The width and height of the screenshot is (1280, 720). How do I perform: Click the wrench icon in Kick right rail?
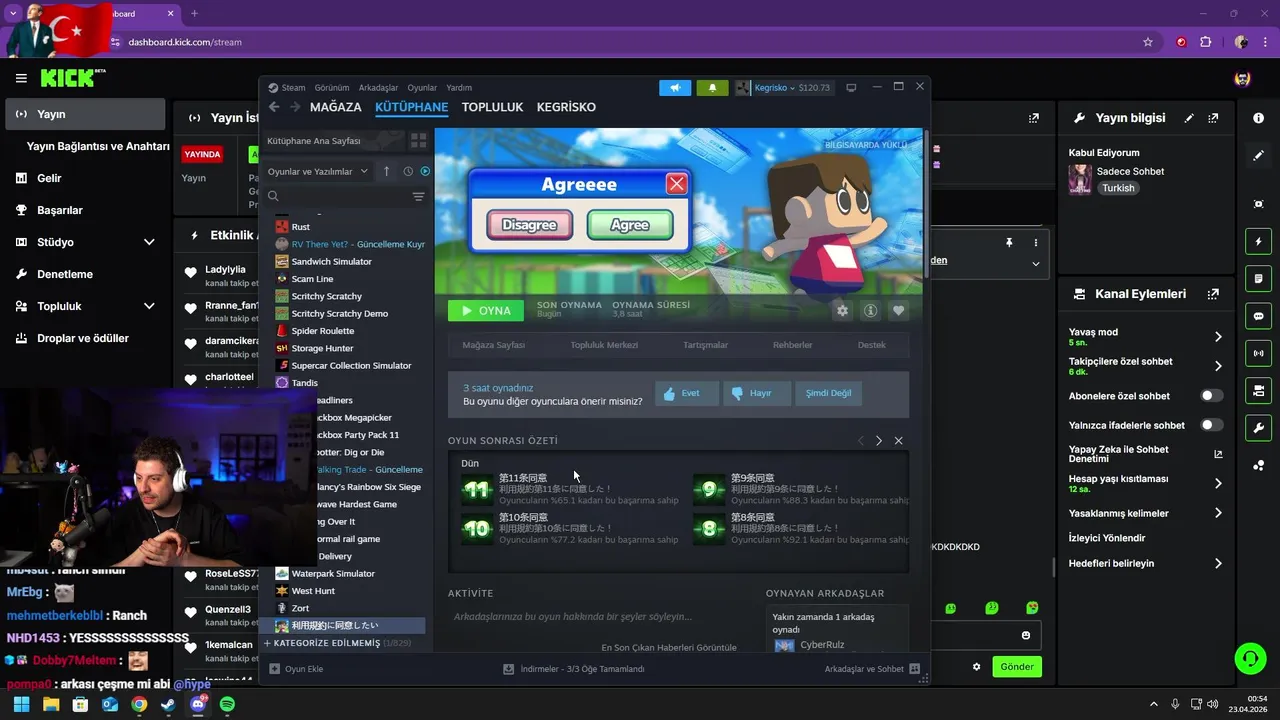pos(1258,428)
